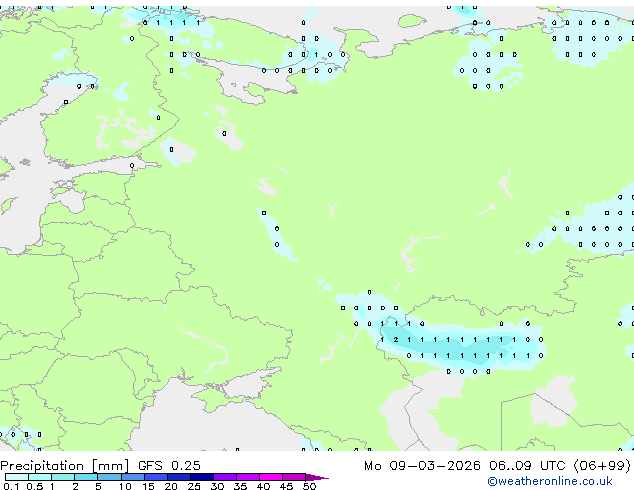This screenshot has height=490, width=634.
Task: Select the legend swatch between 45 and 50
Action: [x=294, y=477]
